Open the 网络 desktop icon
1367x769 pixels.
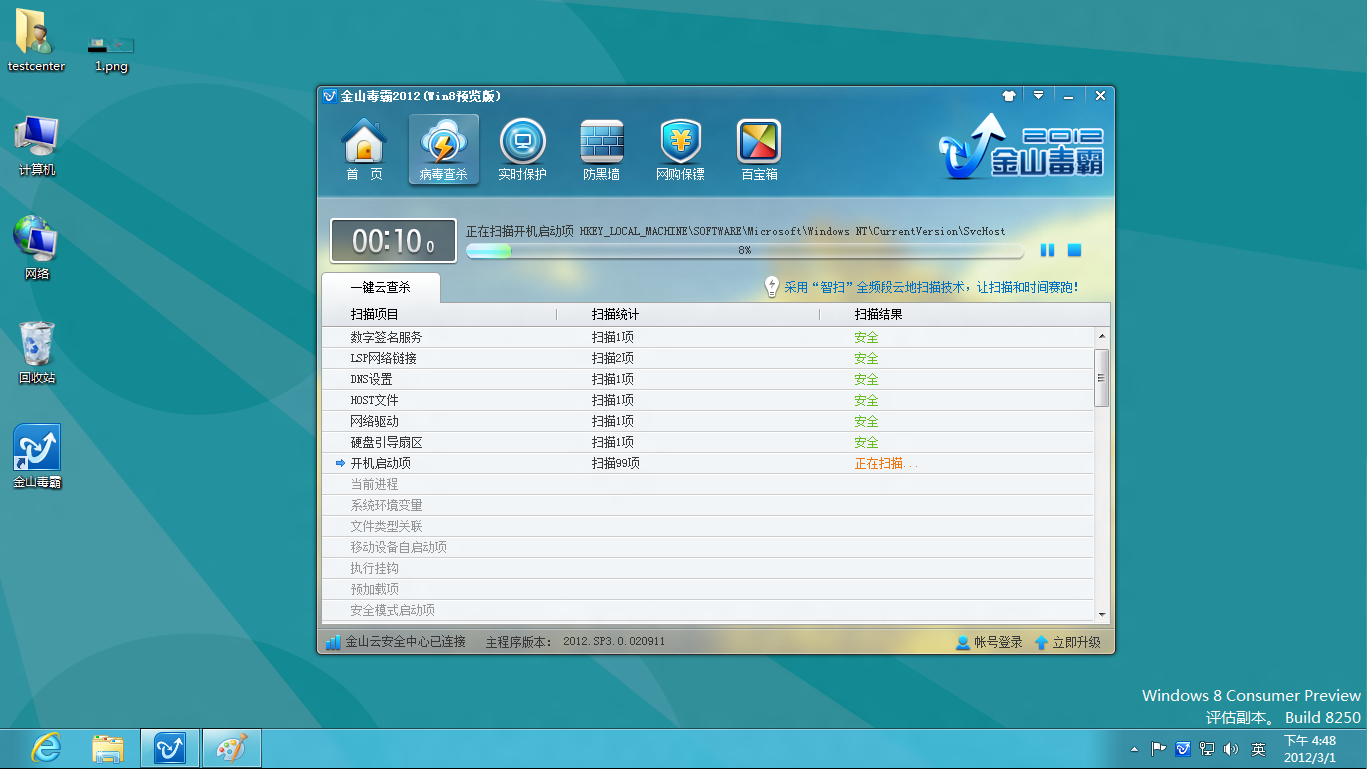[37, 248]
